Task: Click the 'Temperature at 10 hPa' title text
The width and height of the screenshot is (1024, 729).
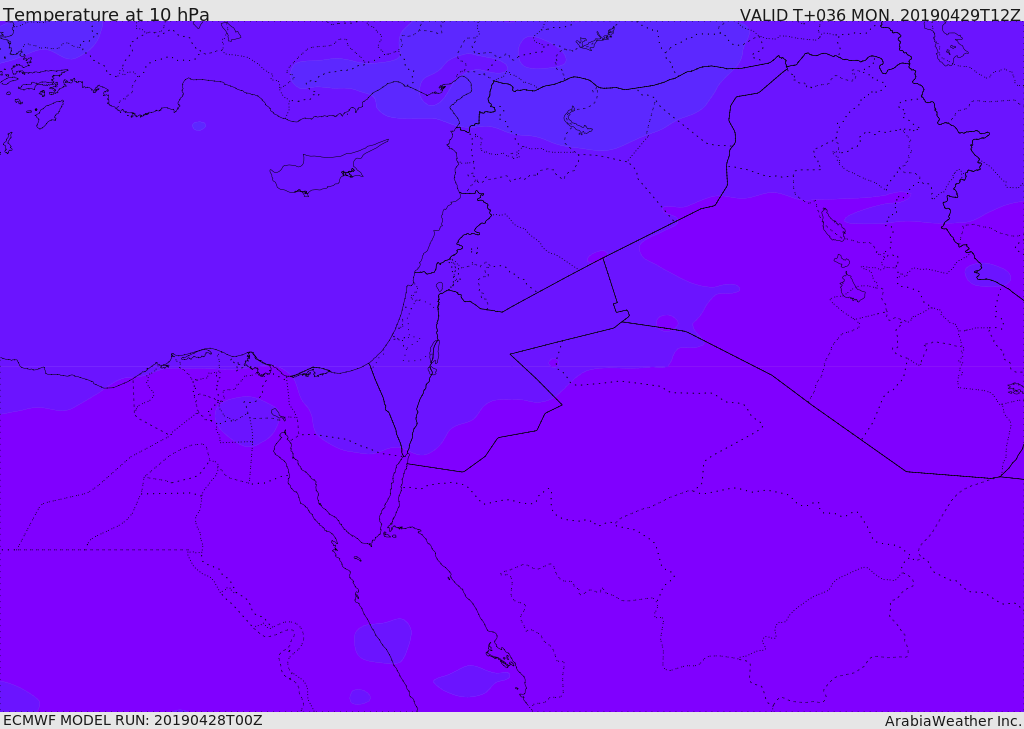Action: click(106, 14)
